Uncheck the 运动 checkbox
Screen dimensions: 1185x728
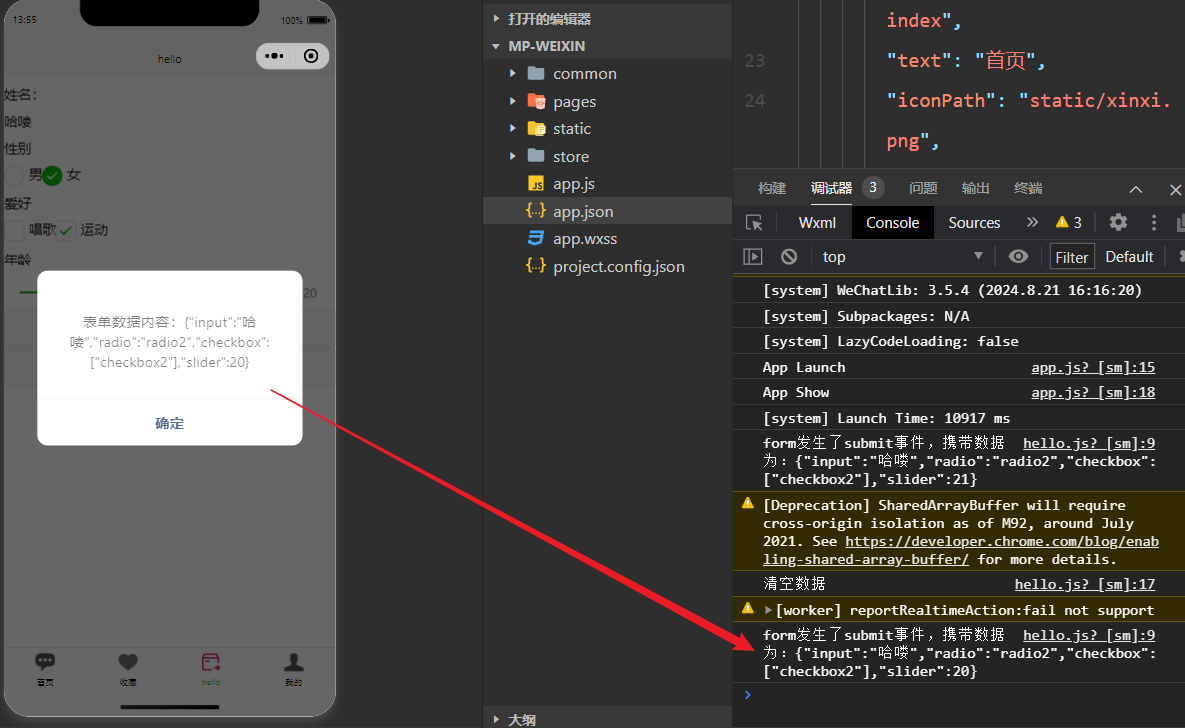click(67, 230)
